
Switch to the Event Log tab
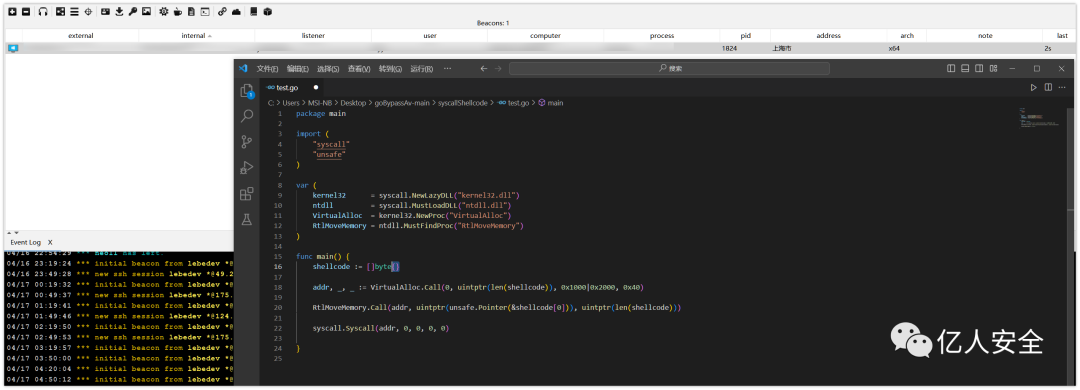[25, 243]
